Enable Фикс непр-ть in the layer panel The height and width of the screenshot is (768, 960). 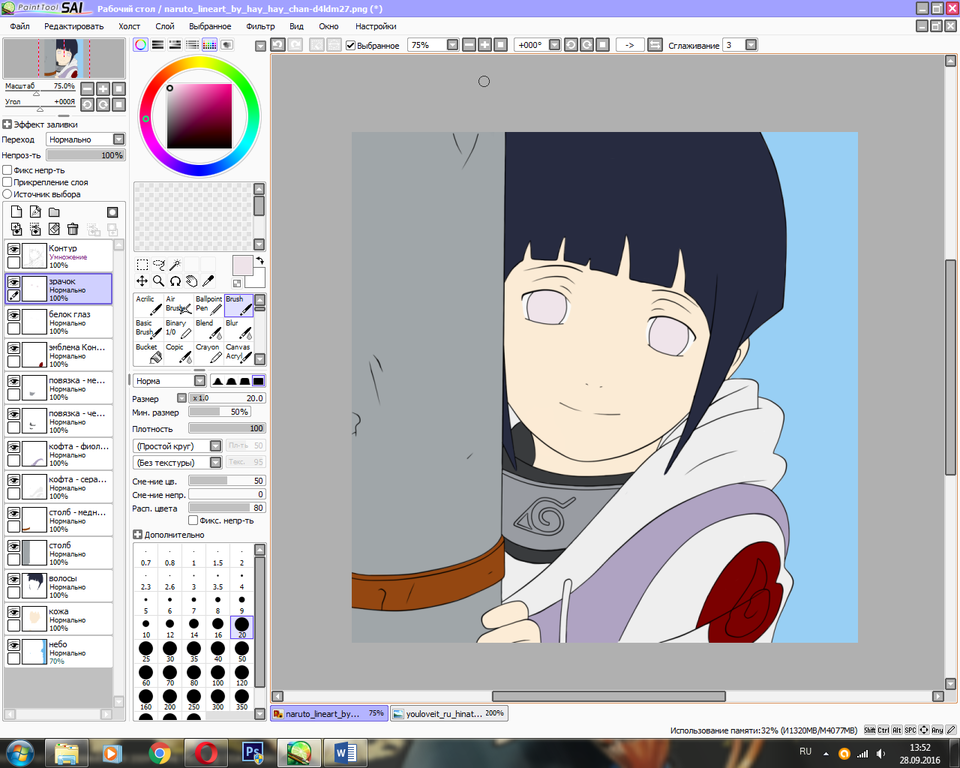(7, 170)
